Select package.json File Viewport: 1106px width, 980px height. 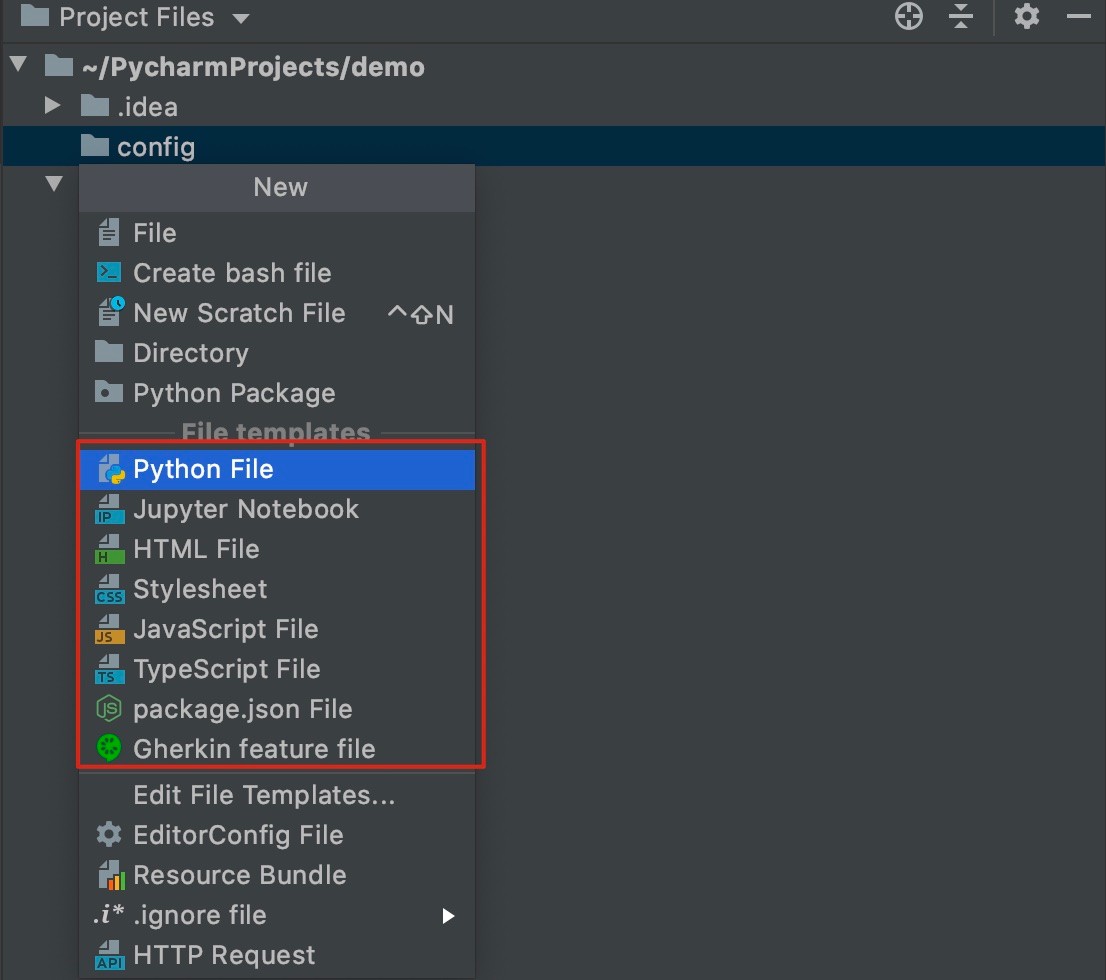click(x=277, y=709)
